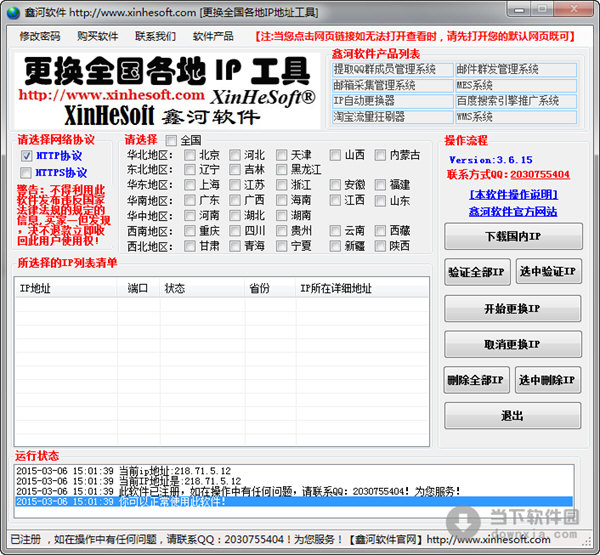The width and height of the screenshot is (600, 555).
Task: Open 邮件群发管理系统 product link
Action: pos(515,69)
